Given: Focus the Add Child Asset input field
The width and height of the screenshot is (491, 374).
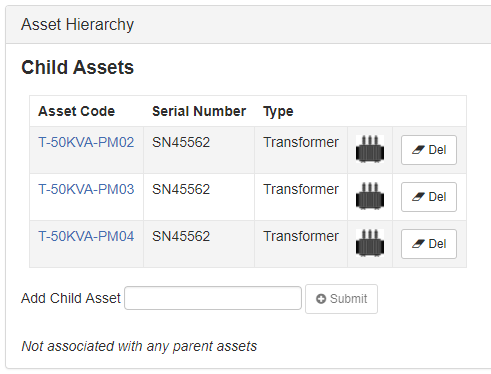Looking at the screenshot, I should pyautogui.click(x=213, y=298).
